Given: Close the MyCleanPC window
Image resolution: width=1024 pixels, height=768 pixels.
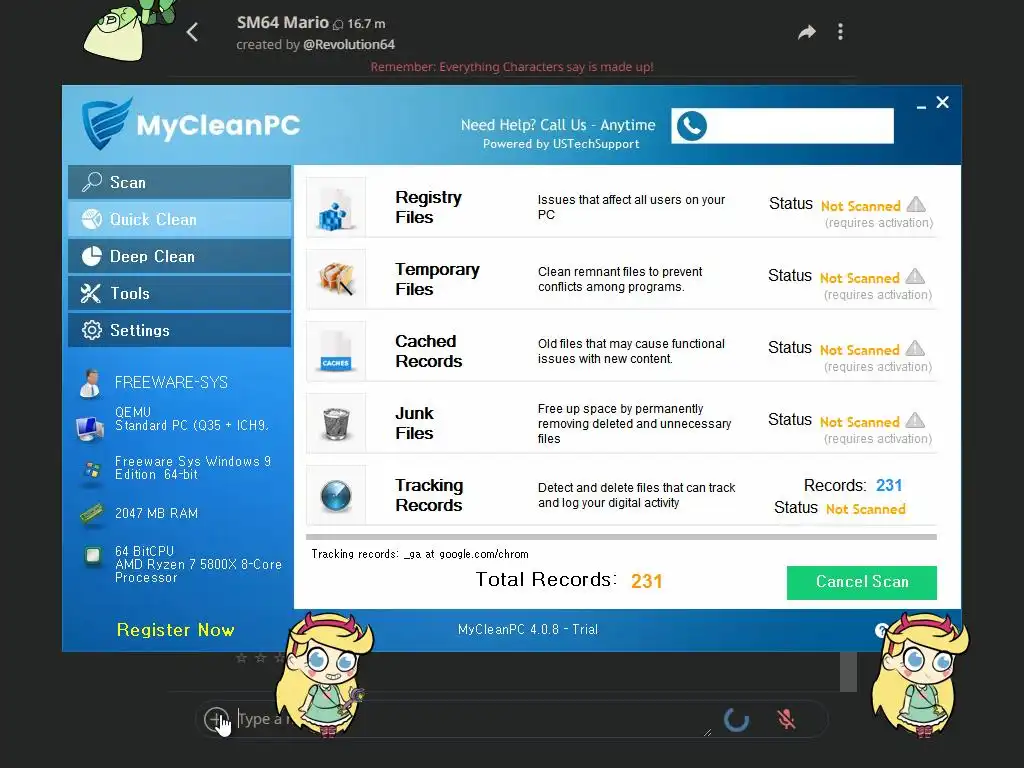Looking at the screenshot, I should point(942,103).
